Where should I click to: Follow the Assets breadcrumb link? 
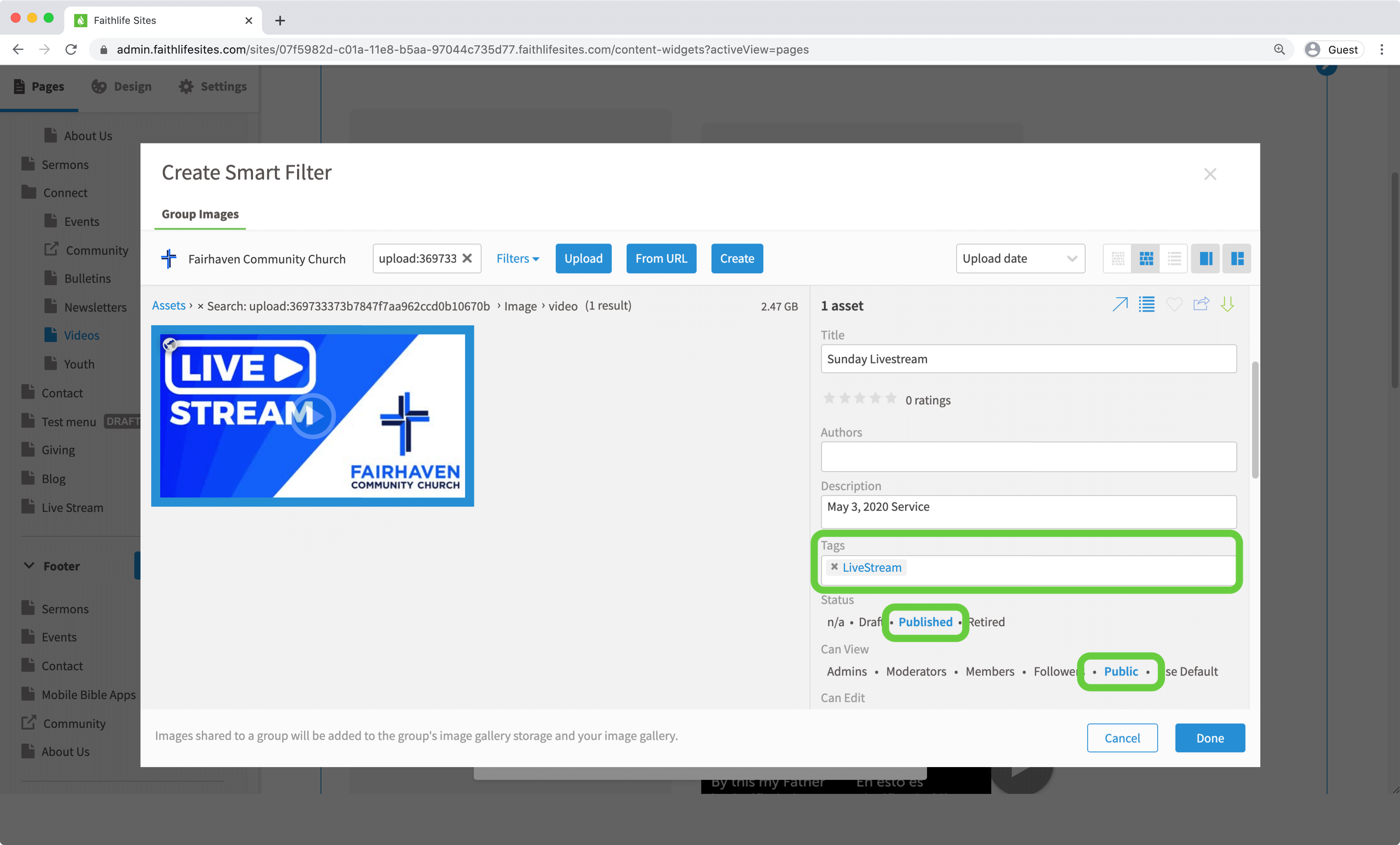169,306
